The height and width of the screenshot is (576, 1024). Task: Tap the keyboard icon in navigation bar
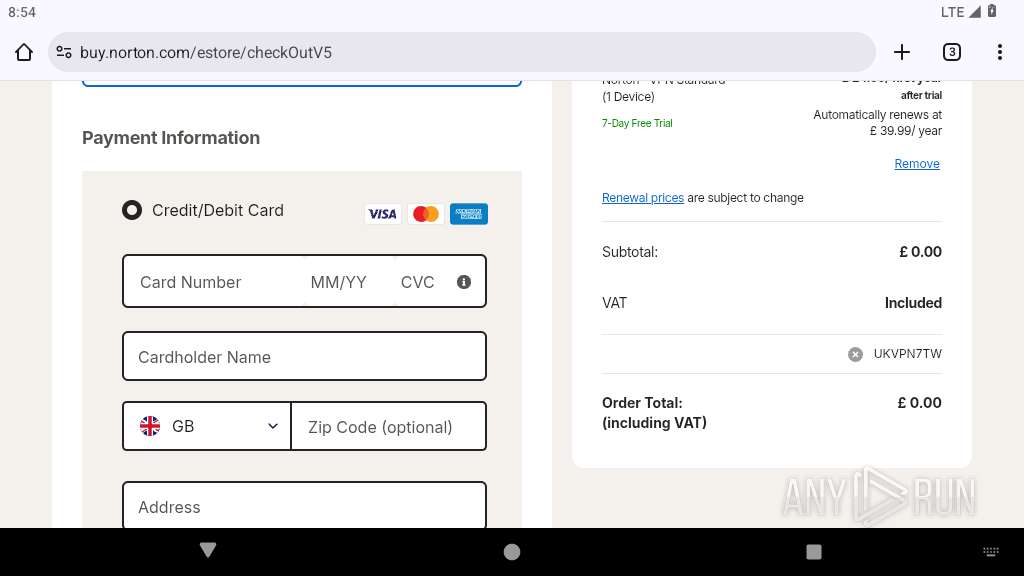coord(991,552)
